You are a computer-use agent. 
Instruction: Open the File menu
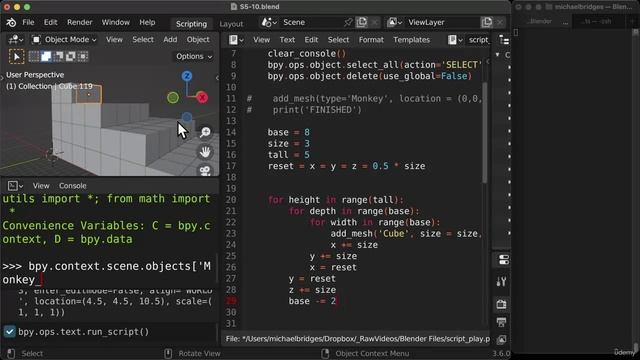pyautogui.click(x=28, y=22)
